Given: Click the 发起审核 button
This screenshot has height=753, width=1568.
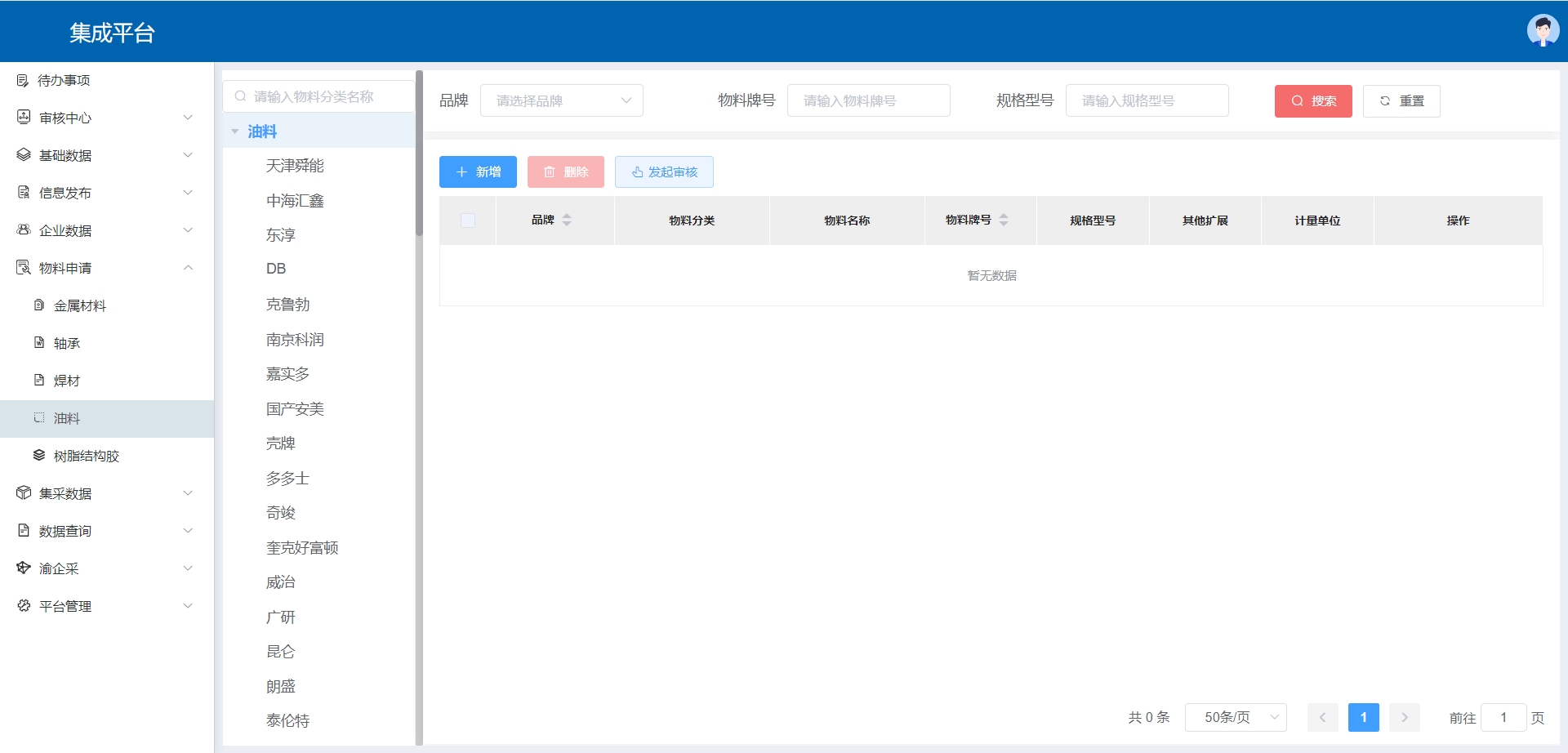Looking at the screenshot, I should click(664, 172).
